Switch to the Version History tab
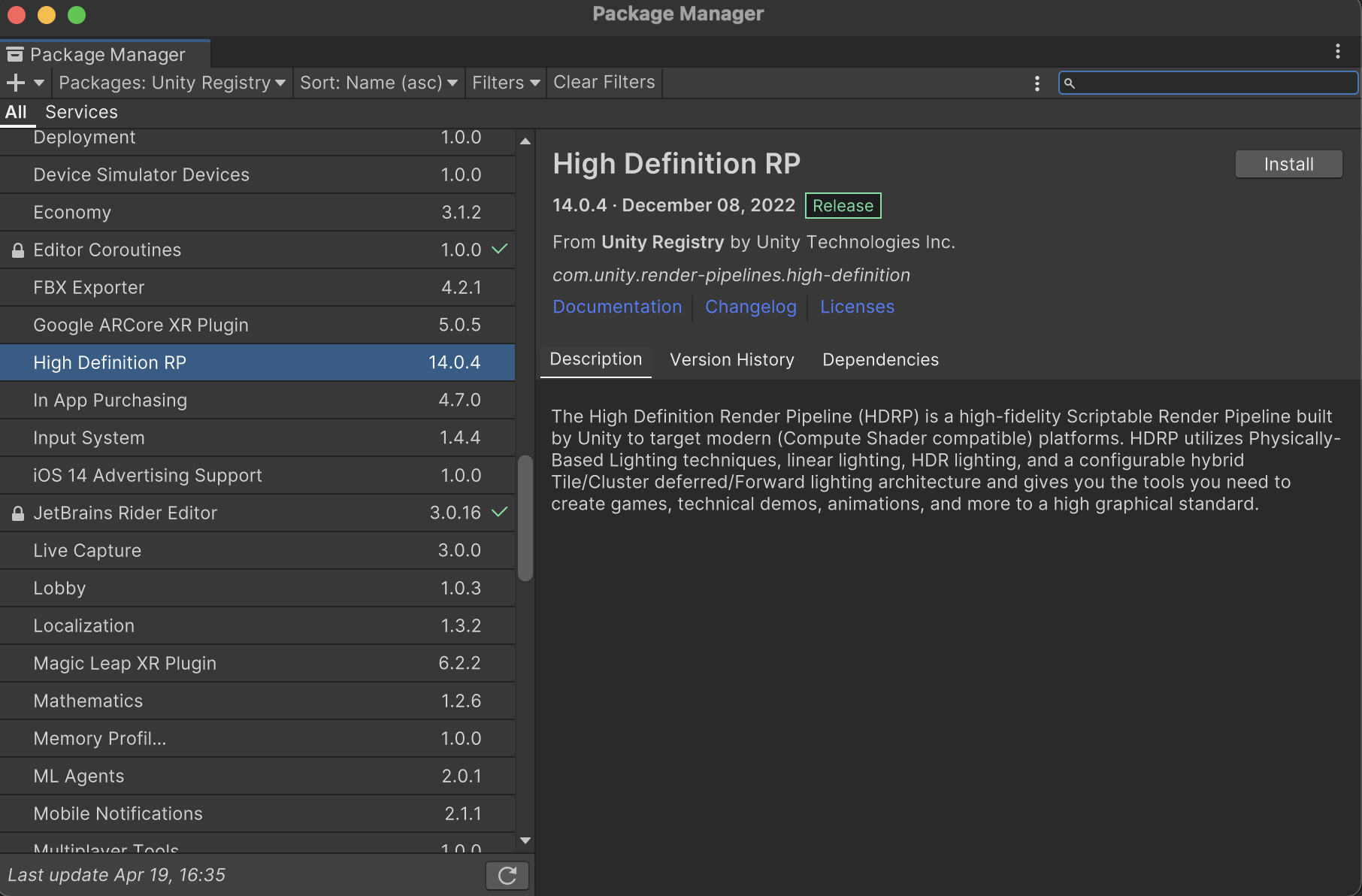 [731, 360]
